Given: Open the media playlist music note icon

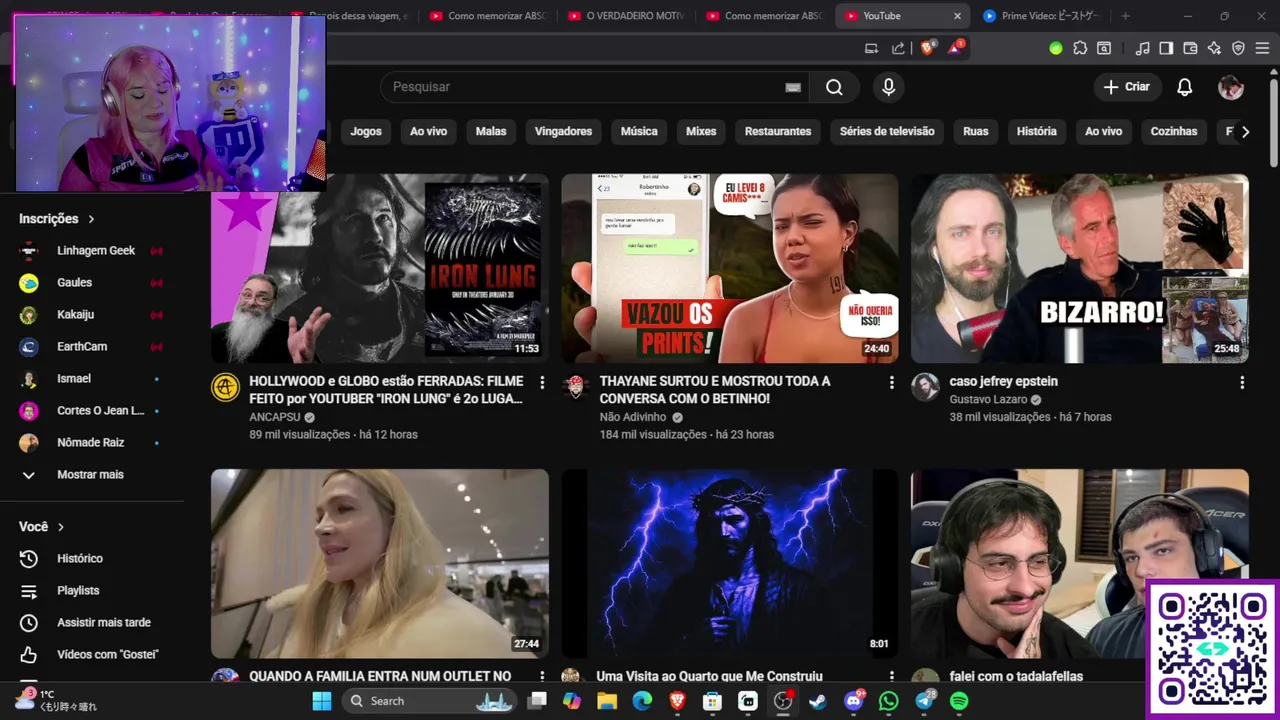Looking at the screenshot, I should 1142,48.
